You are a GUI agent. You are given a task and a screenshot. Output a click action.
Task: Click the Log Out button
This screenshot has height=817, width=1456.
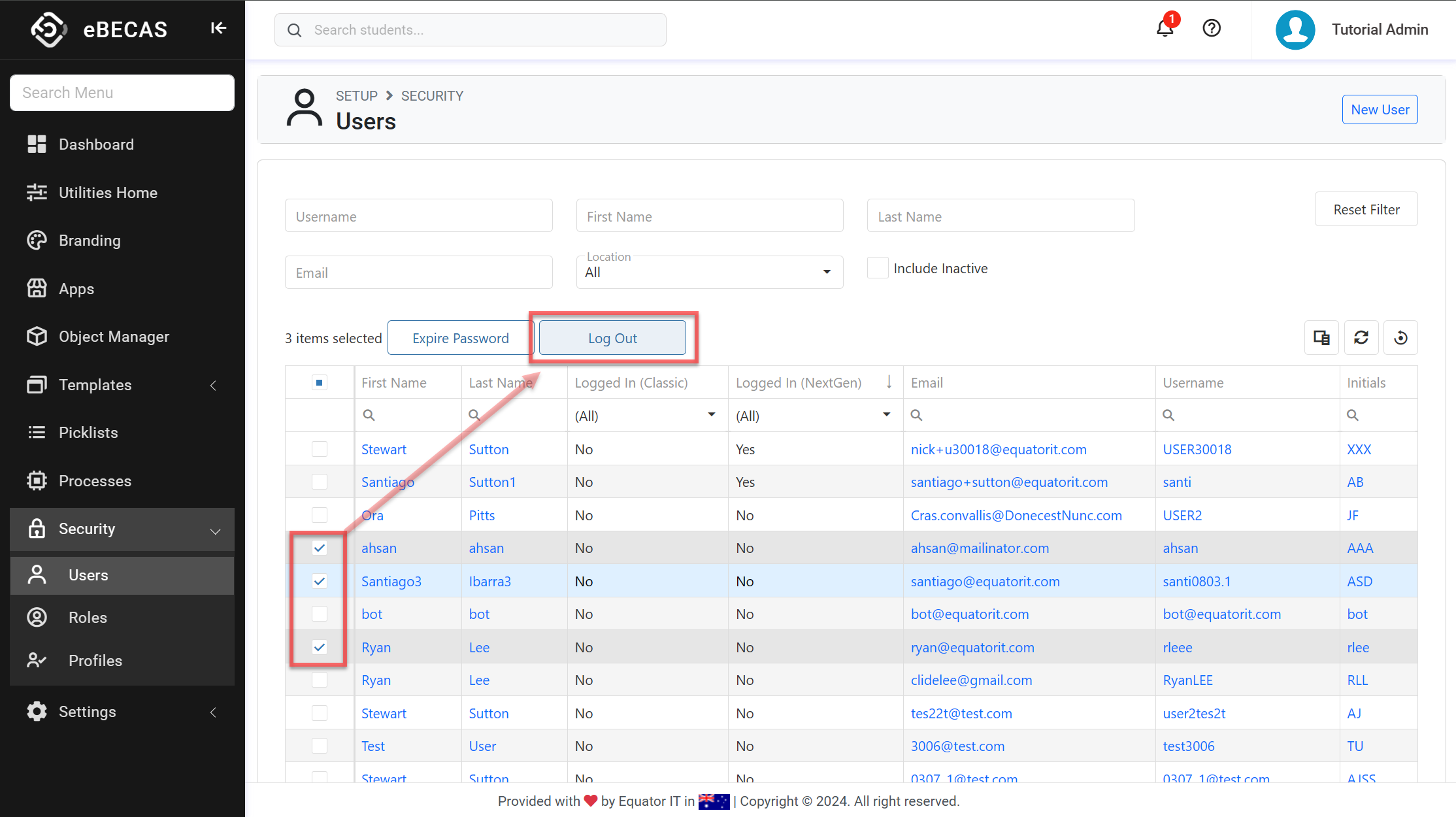[x=612, y=338]
